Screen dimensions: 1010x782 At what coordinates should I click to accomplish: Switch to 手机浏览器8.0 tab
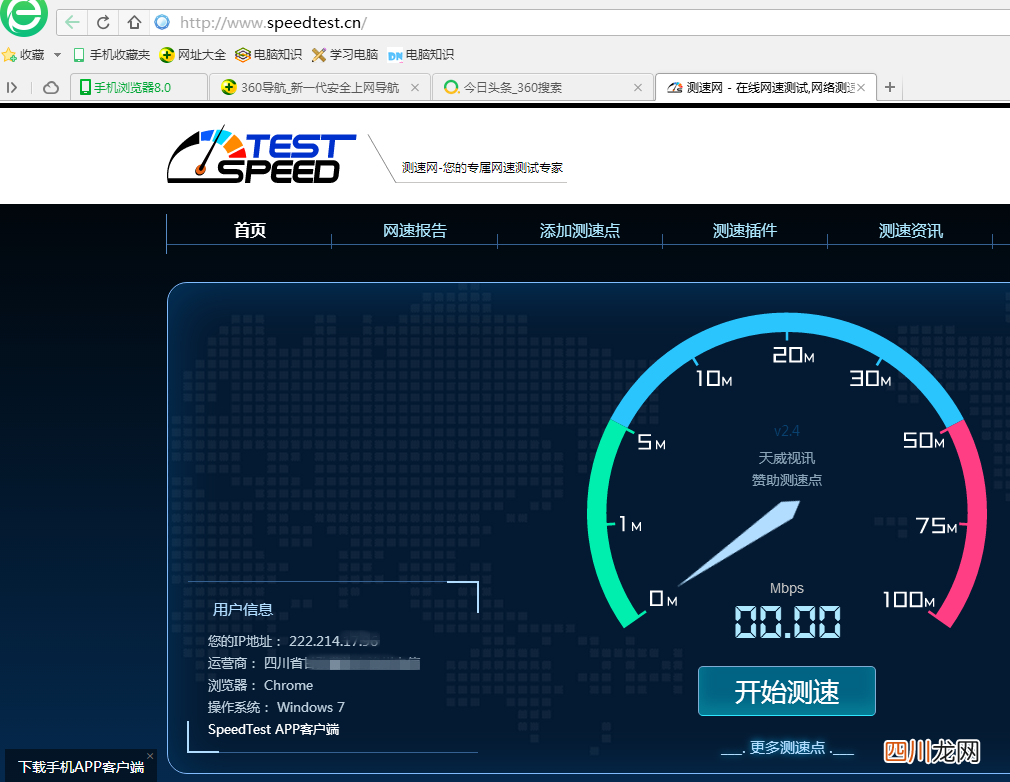[x=138, y=87]
